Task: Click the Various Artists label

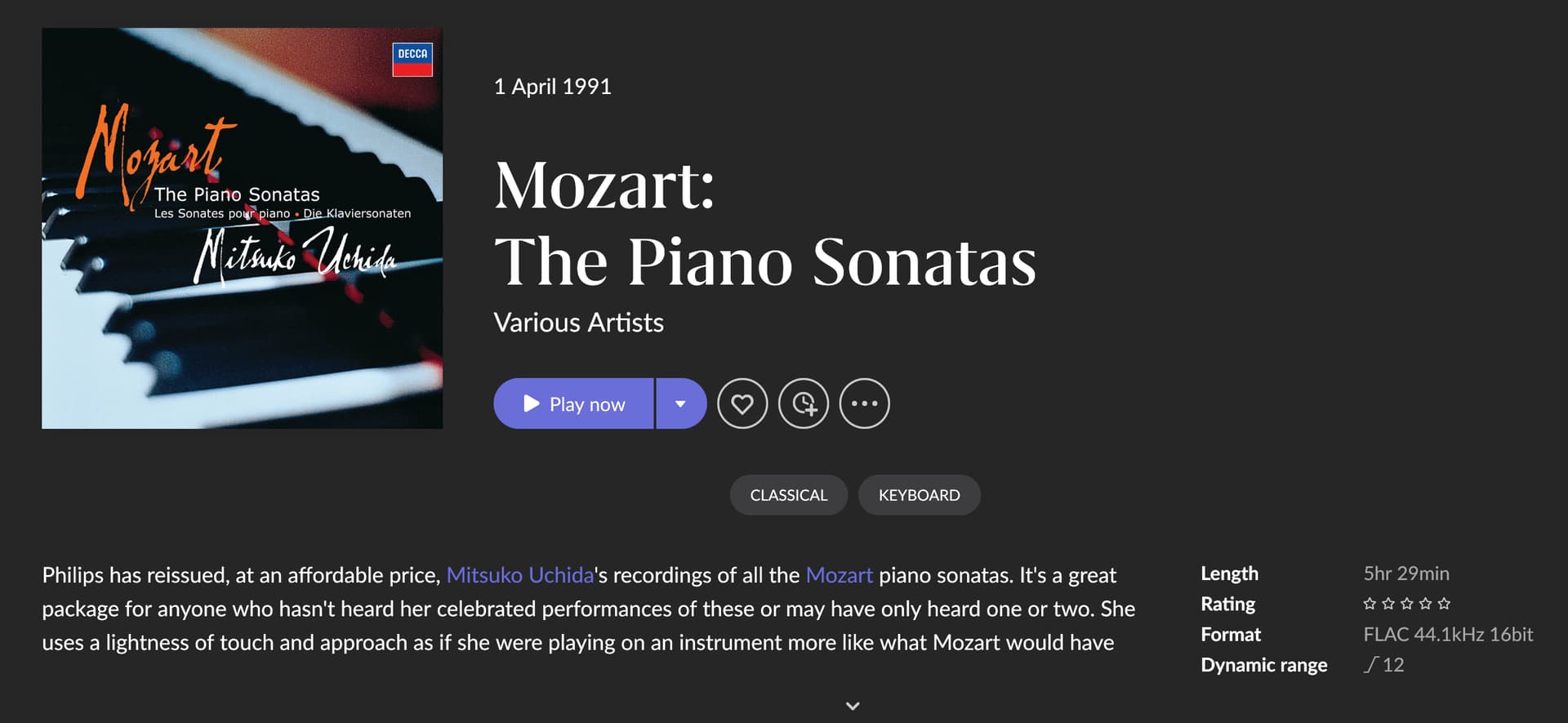Action: [x=578, y=323]
